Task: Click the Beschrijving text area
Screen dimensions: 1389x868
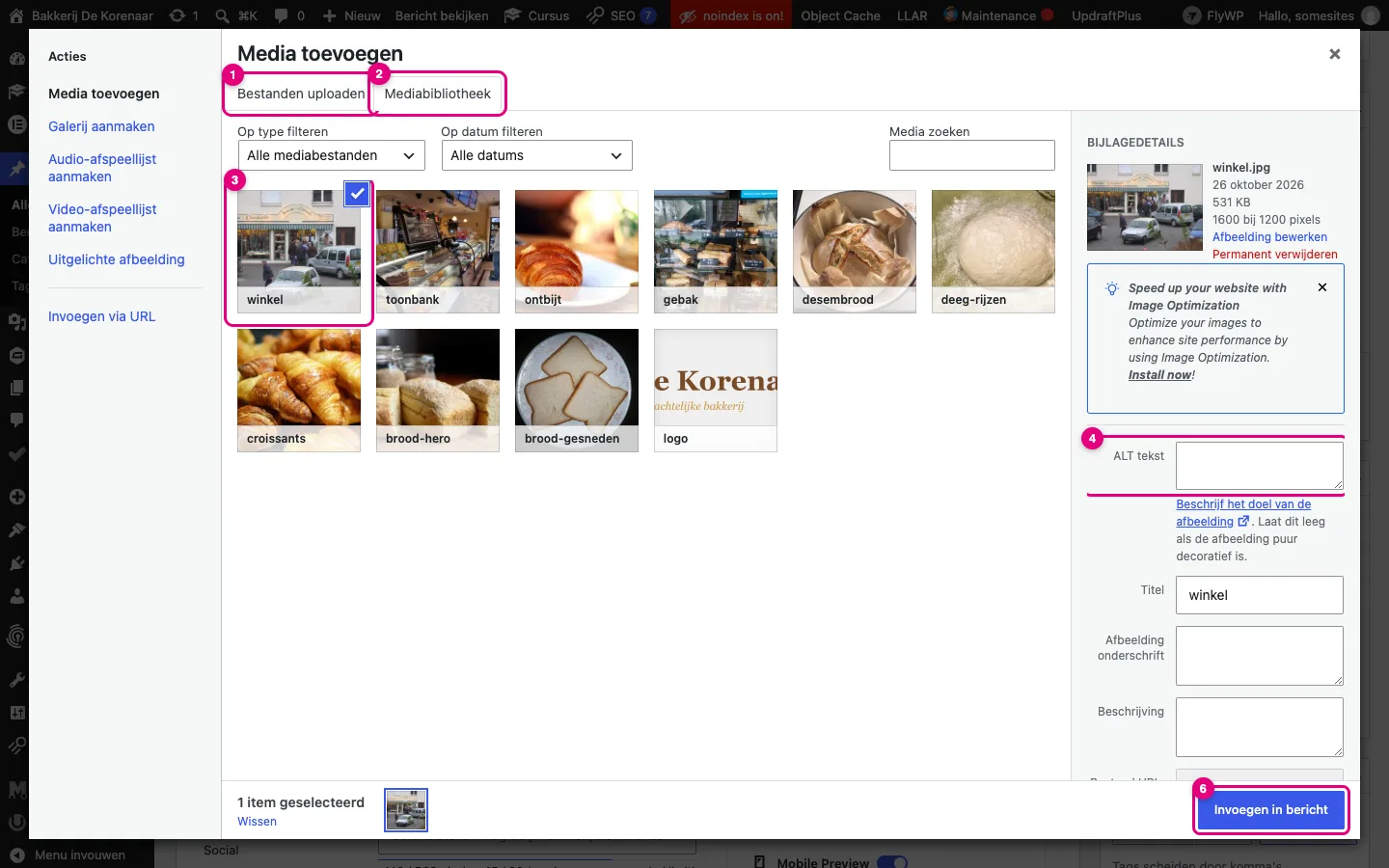Action: 1260,727
